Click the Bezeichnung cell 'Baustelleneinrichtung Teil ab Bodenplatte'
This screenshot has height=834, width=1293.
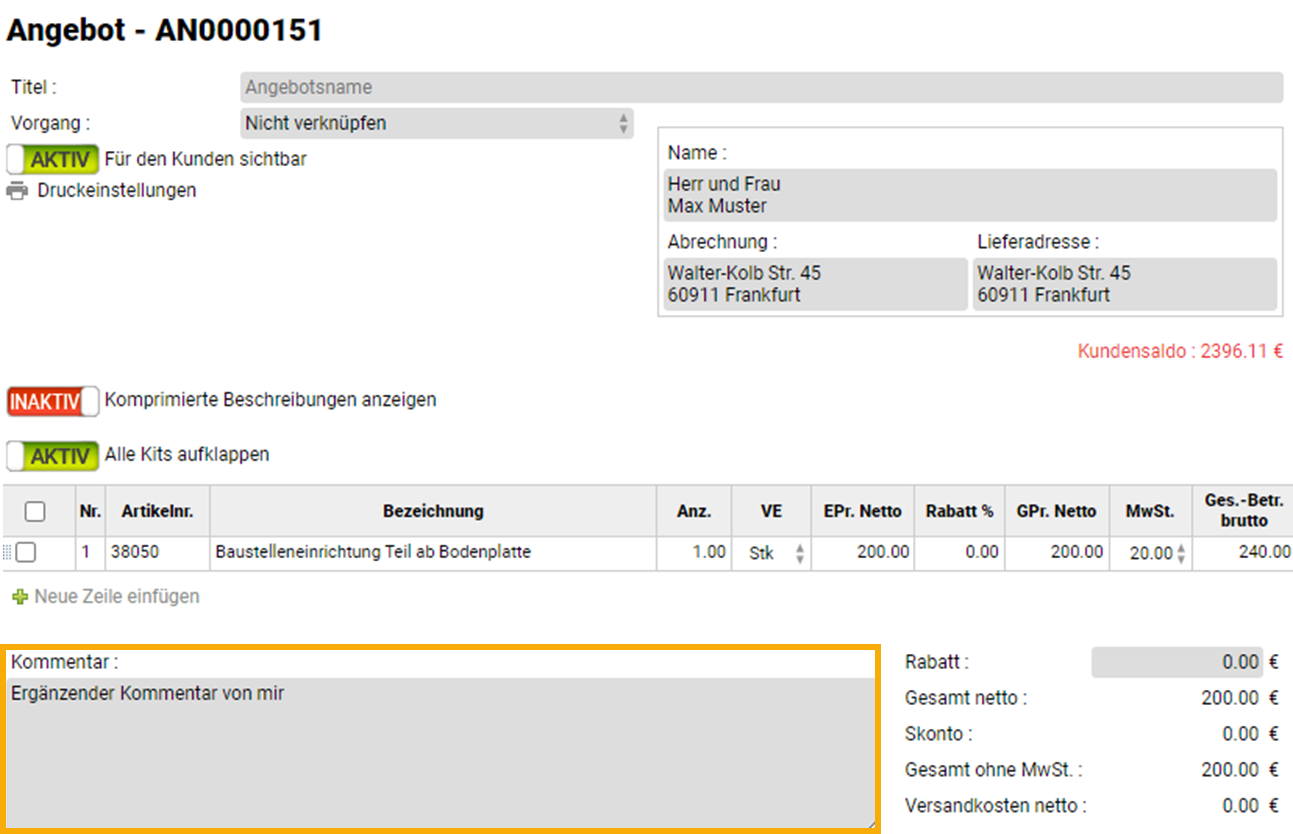point(432,552)
